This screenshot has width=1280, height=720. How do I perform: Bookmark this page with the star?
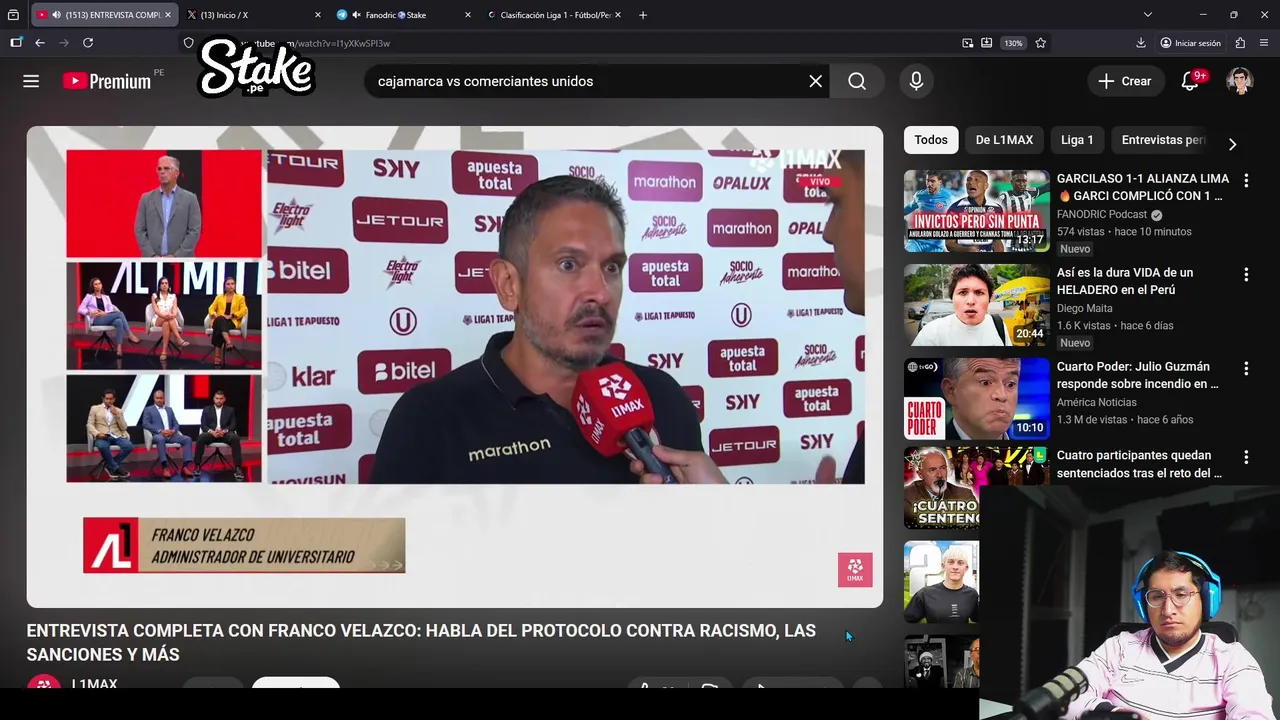tap(1041, 43)
